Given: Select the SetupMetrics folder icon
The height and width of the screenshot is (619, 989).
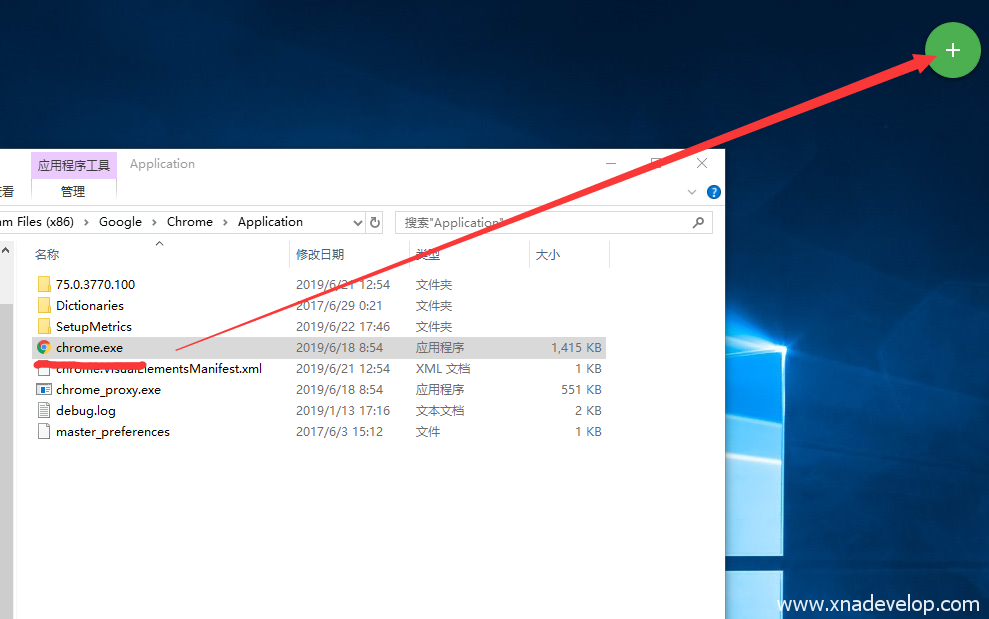Looking at the screenshot, I should pos(43,327).
